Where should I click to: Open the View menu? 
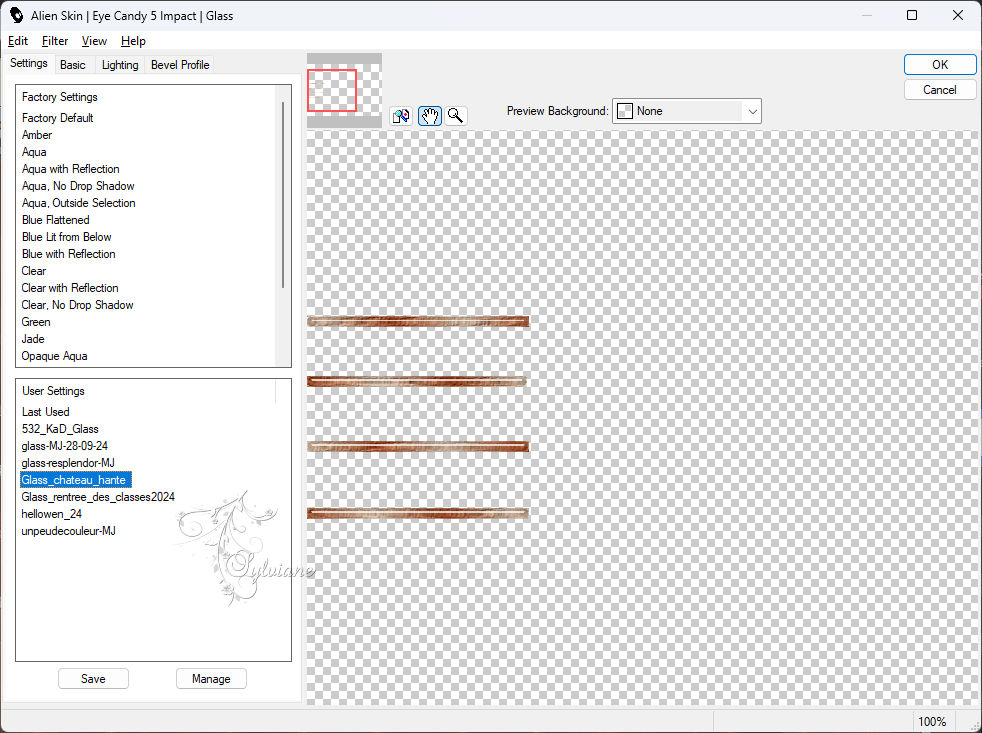point(94,41)
